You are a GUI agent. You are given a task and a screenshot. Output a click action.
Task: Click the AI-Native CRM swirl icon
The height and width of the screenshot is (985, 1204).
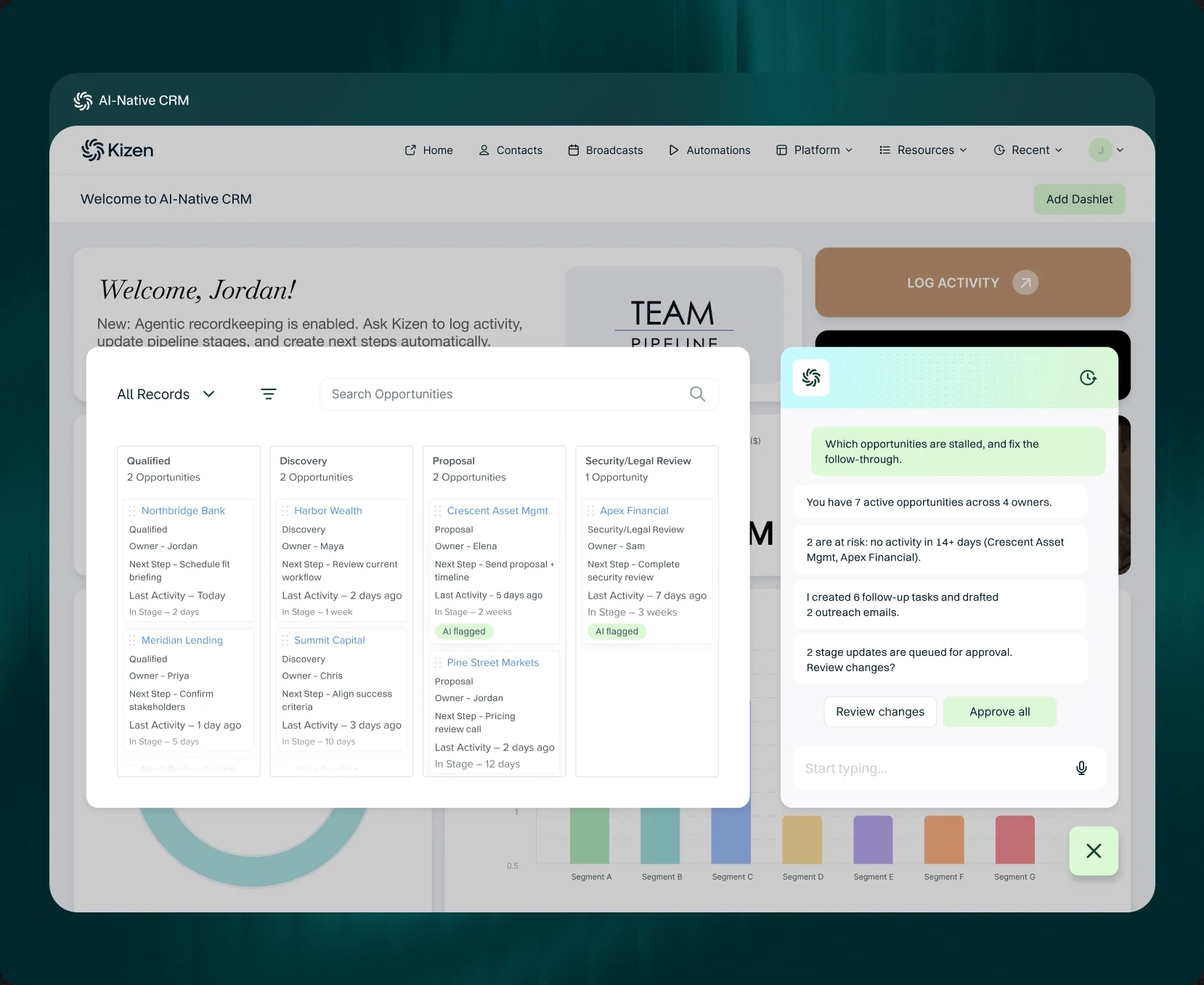tap(84, 100)
